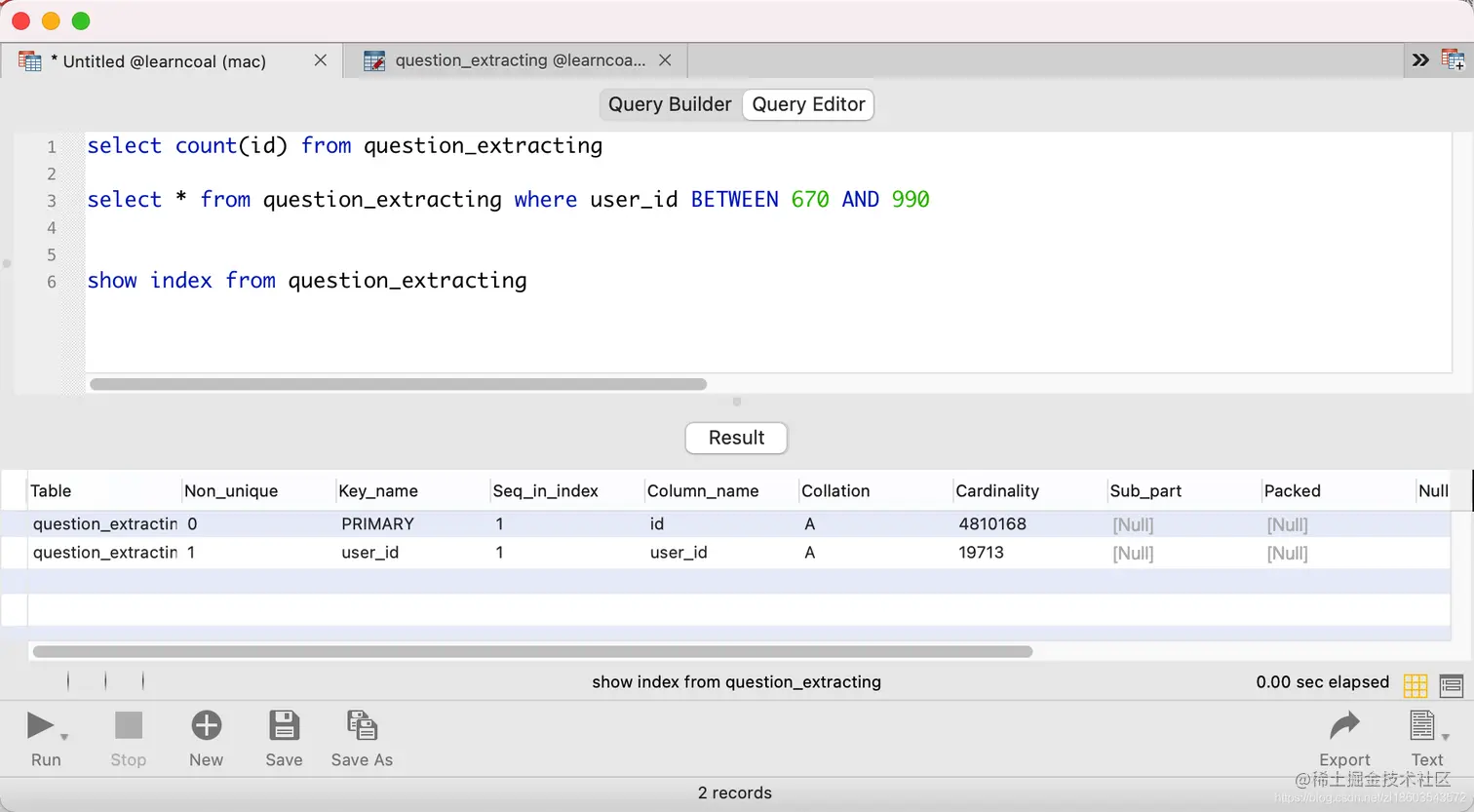The width and height of the screenshot is (1474, 812).
Task: Click the Untitled tab's table icon
Action: pos(30,61)
